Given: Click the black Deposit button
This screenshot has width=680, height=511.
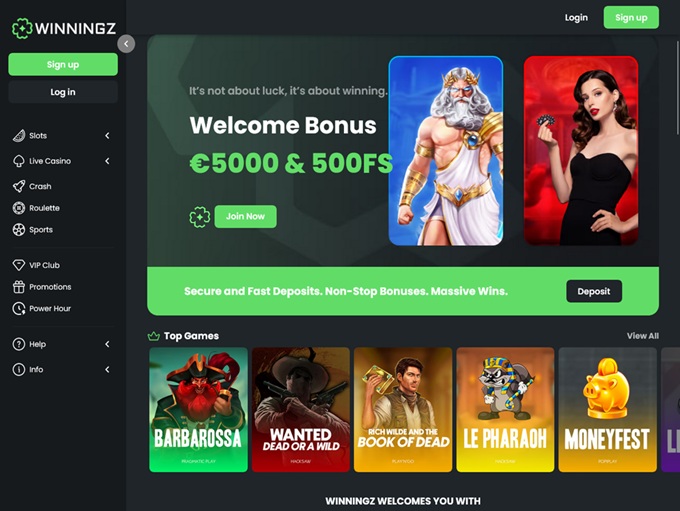Looking at the screenshot, I should (x=594, y=291).
